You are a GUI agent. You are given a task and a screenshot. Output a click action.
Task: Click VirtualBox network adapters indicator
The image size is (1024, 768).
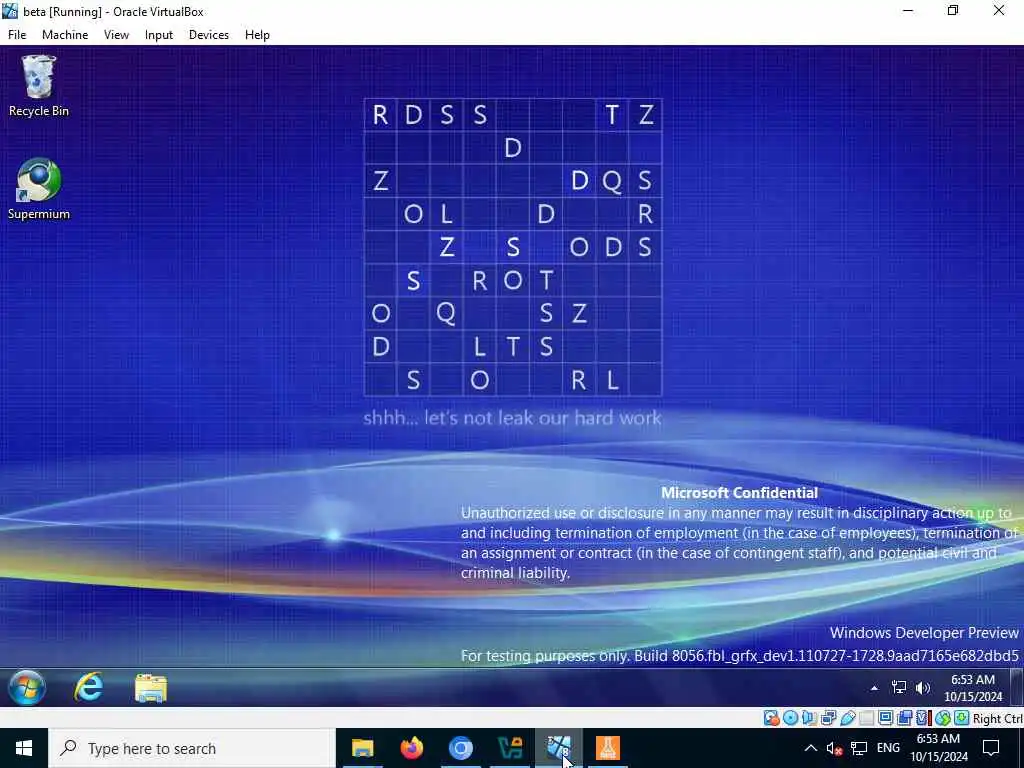tap(829, 718)
